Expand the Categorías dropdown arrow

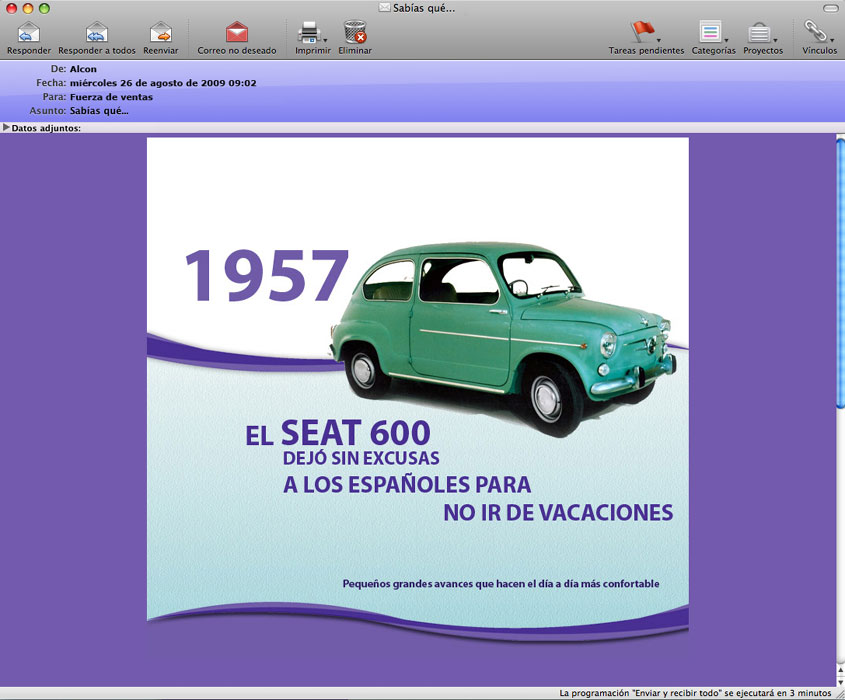pos(726,40)
